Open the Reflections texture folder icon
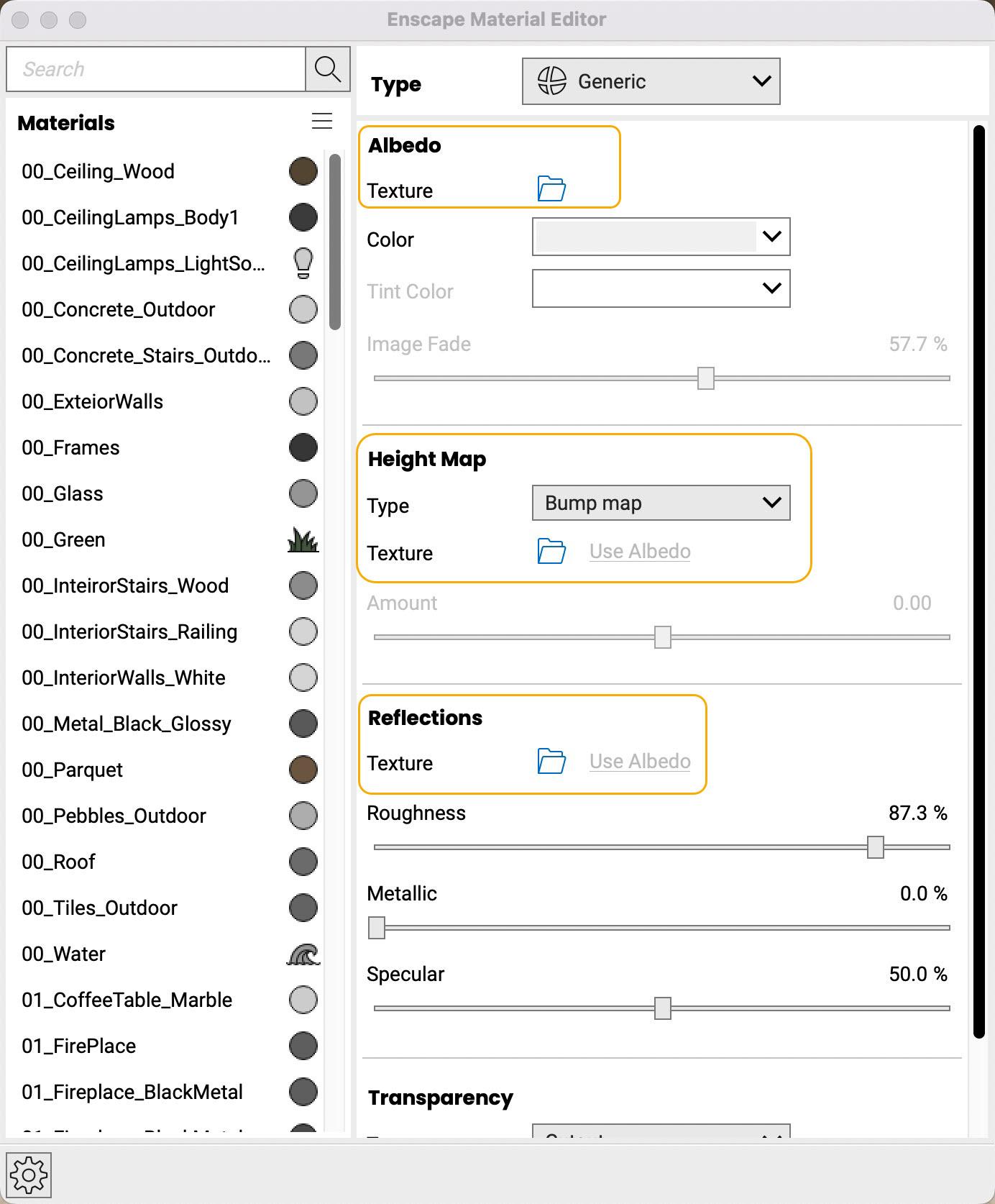 551,761
